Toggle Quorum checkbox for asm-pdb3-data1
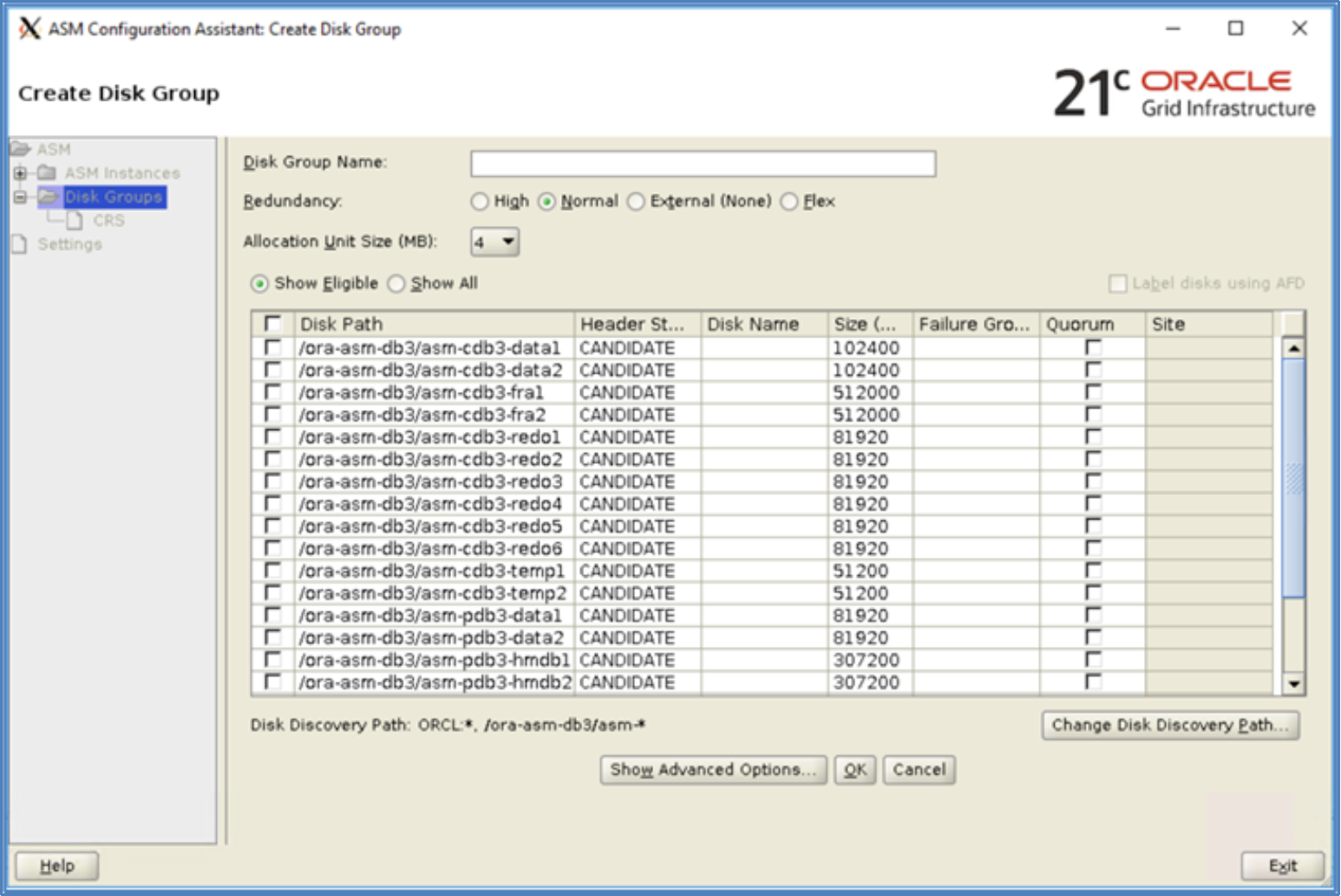This screenshot has height=896, width=1341. coord(1093,615)
